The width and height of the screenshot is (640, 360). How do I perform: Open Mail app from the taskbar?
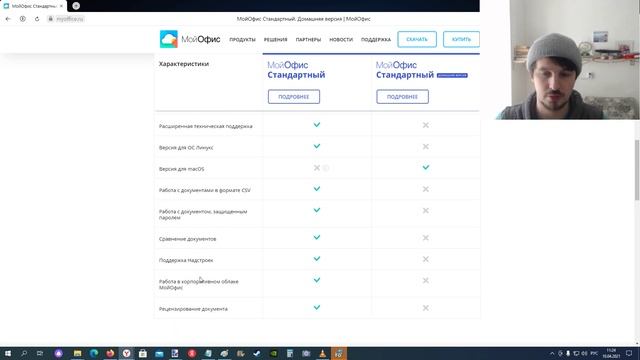[x=159, y=353]
